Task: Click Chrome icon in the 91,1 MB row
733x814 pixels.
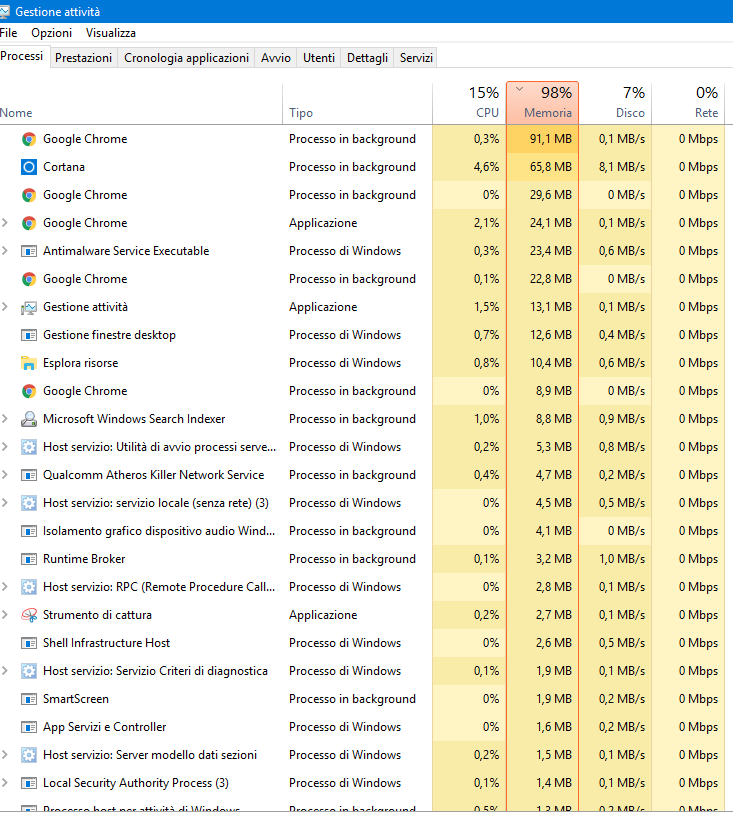Action: 29,139
